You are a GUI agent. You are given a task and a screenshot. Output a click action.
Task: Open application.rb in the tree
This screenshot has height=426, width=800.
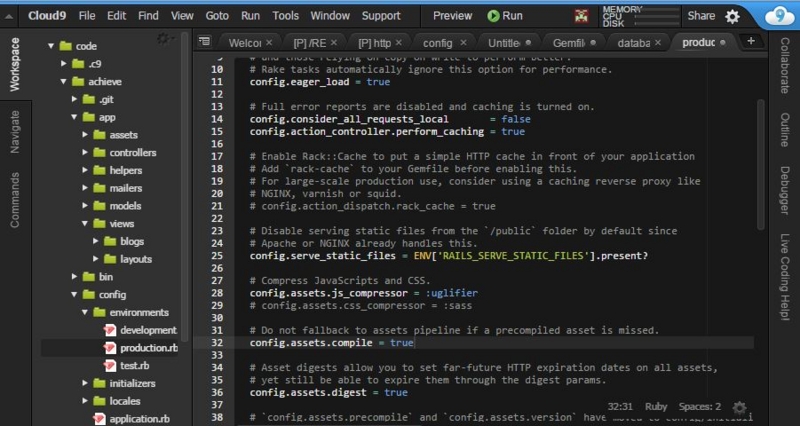point(139,419)
